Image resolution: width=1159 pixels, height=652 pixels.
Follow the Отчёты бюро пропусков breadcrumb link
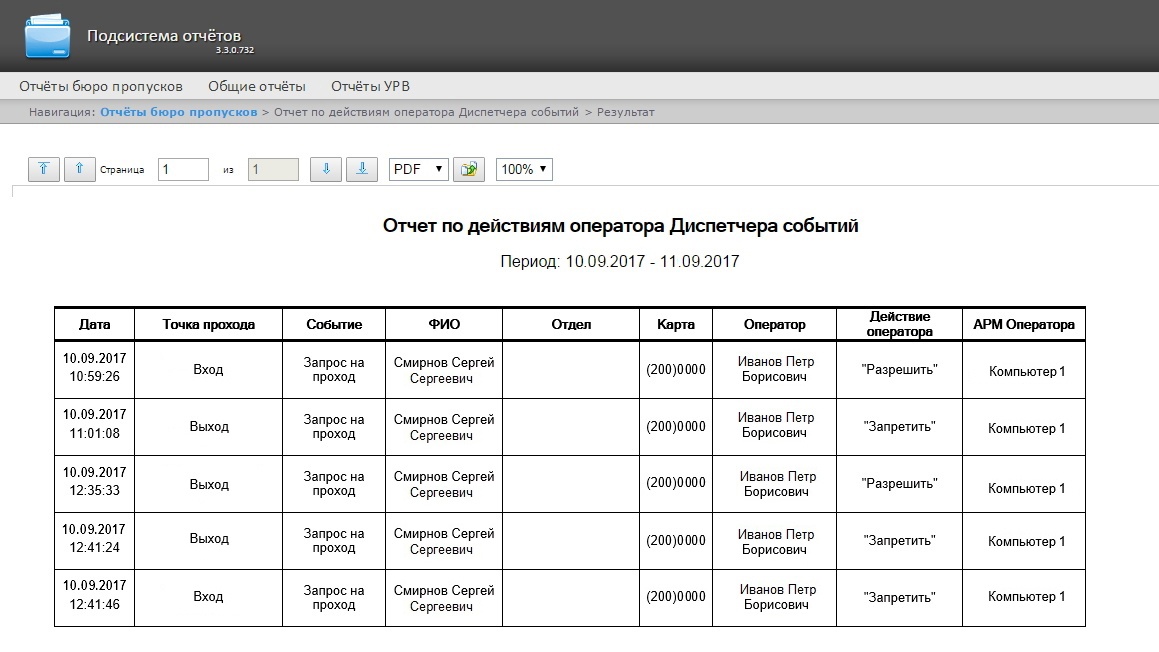pos(178,112)
